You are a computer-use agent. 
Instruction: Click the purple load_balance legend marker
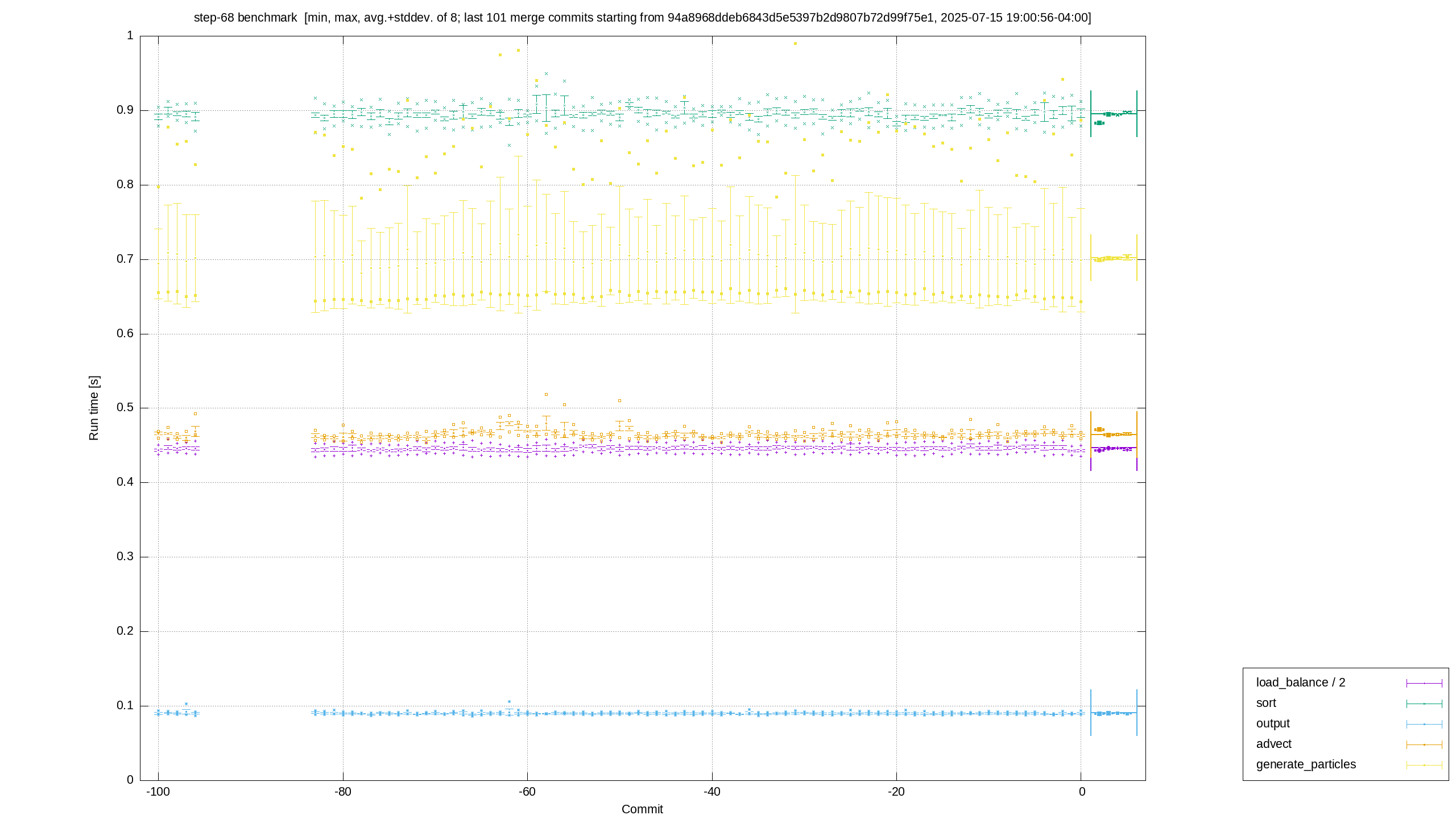pyautogui.click(x=1424, y=683)
